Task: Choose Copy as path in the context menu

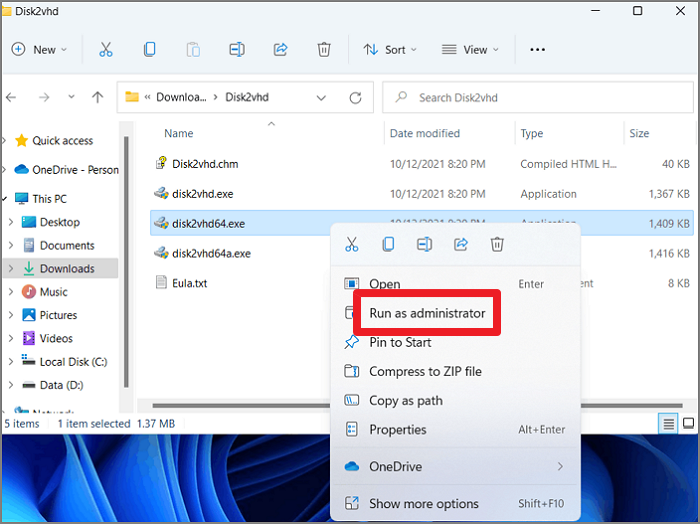Action: (x=406, y=400)
